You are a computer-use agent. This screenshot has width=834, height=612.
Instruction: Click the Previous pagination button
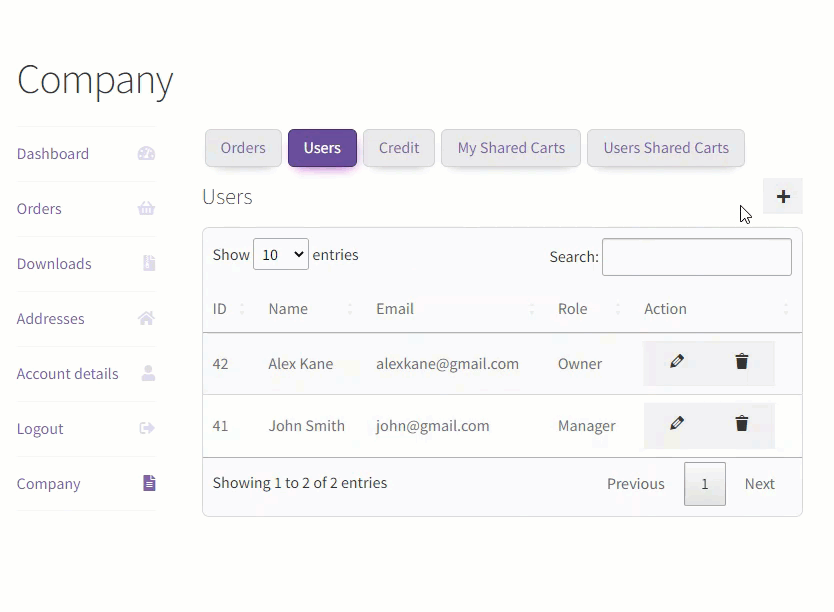(x=636, y=484)
